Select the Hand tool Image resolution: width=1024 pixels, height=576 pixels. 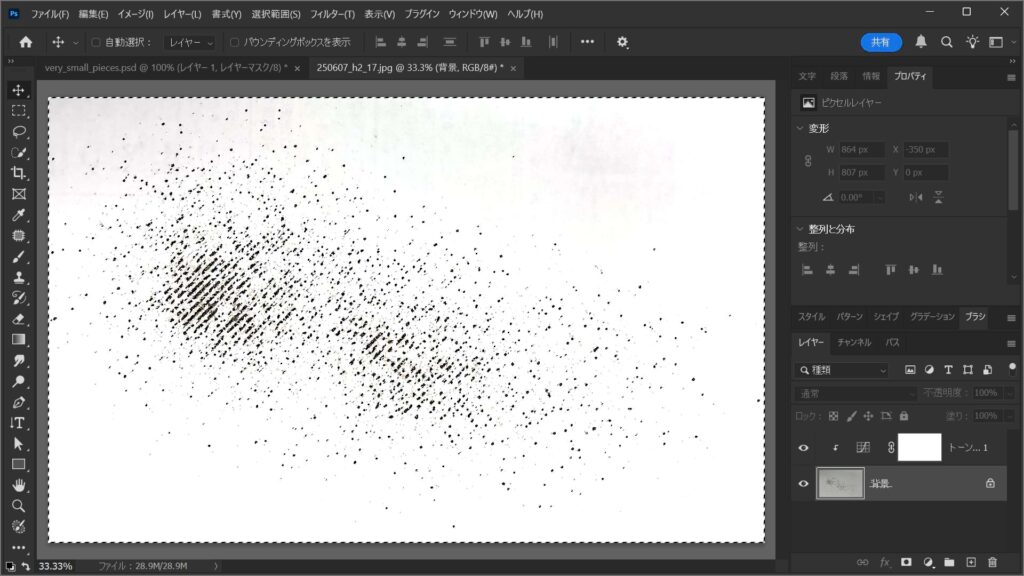tap(18, 485)
